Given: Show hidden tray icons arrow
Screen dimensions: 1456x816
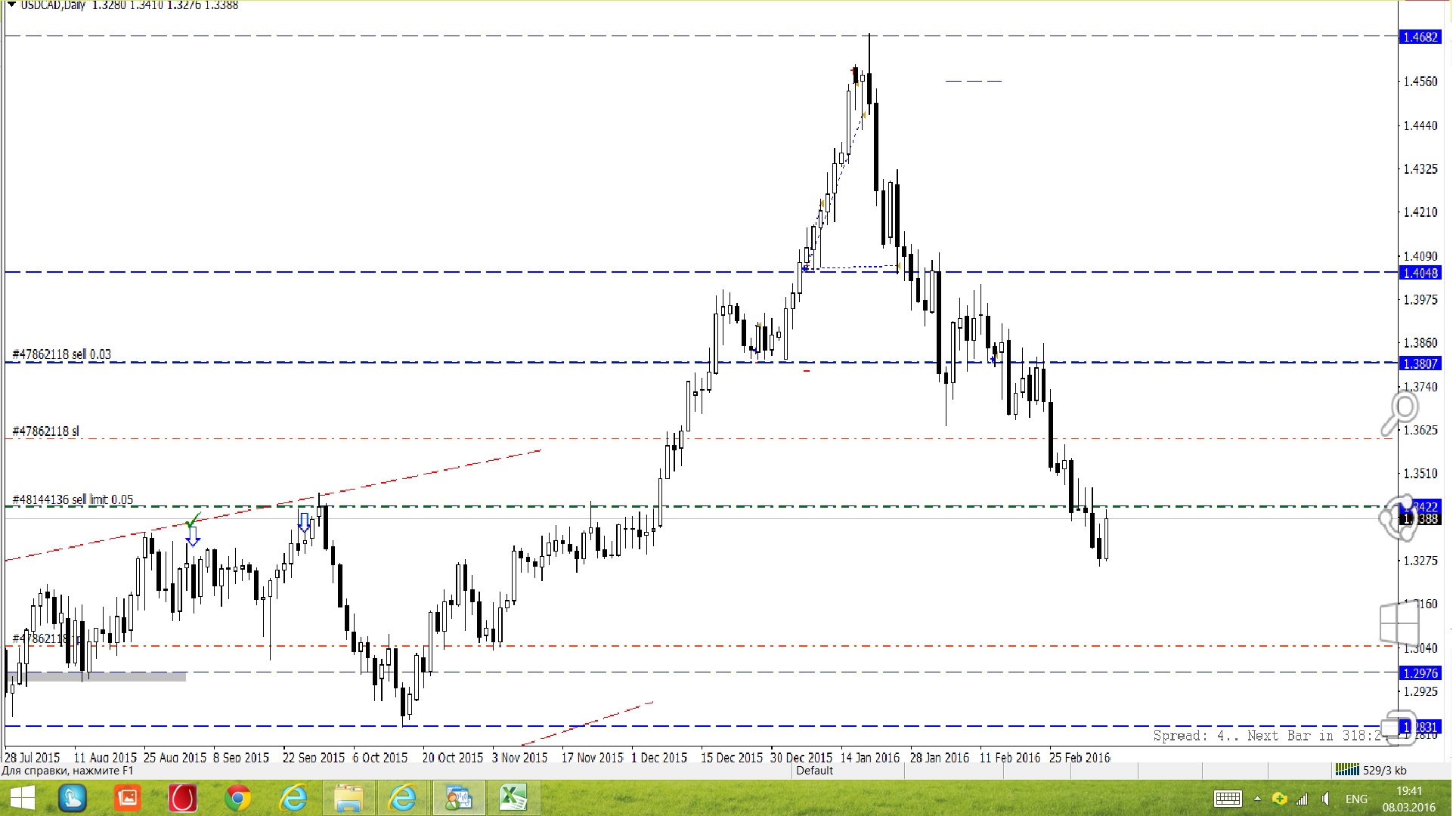Looking at the screenshot, I should (x=1257, y=799).
